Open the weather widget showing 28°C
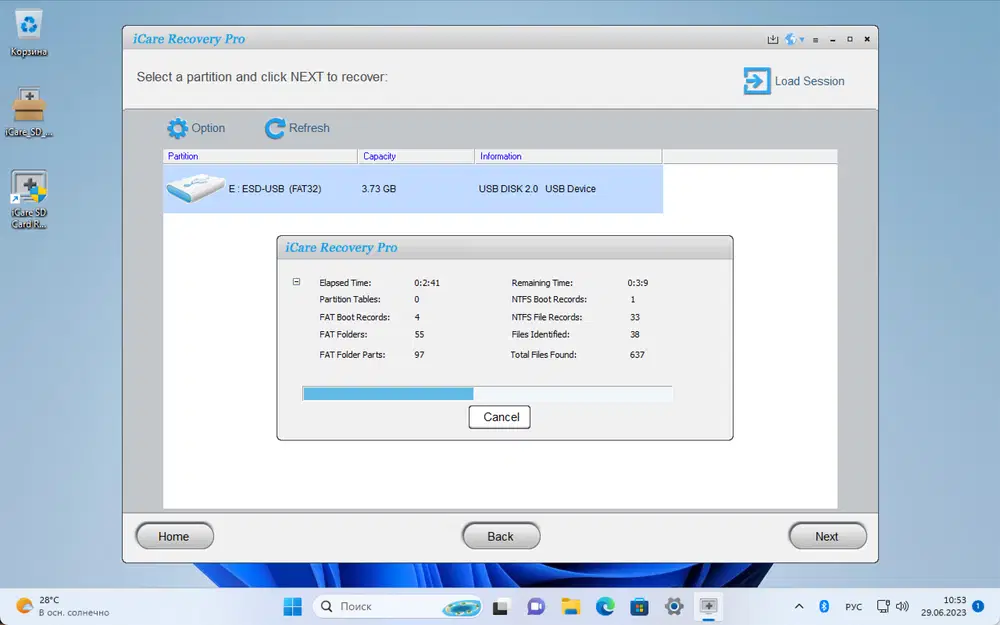Image resolution: width=1000 pixels, height=625 pixels. coord(62,606)
